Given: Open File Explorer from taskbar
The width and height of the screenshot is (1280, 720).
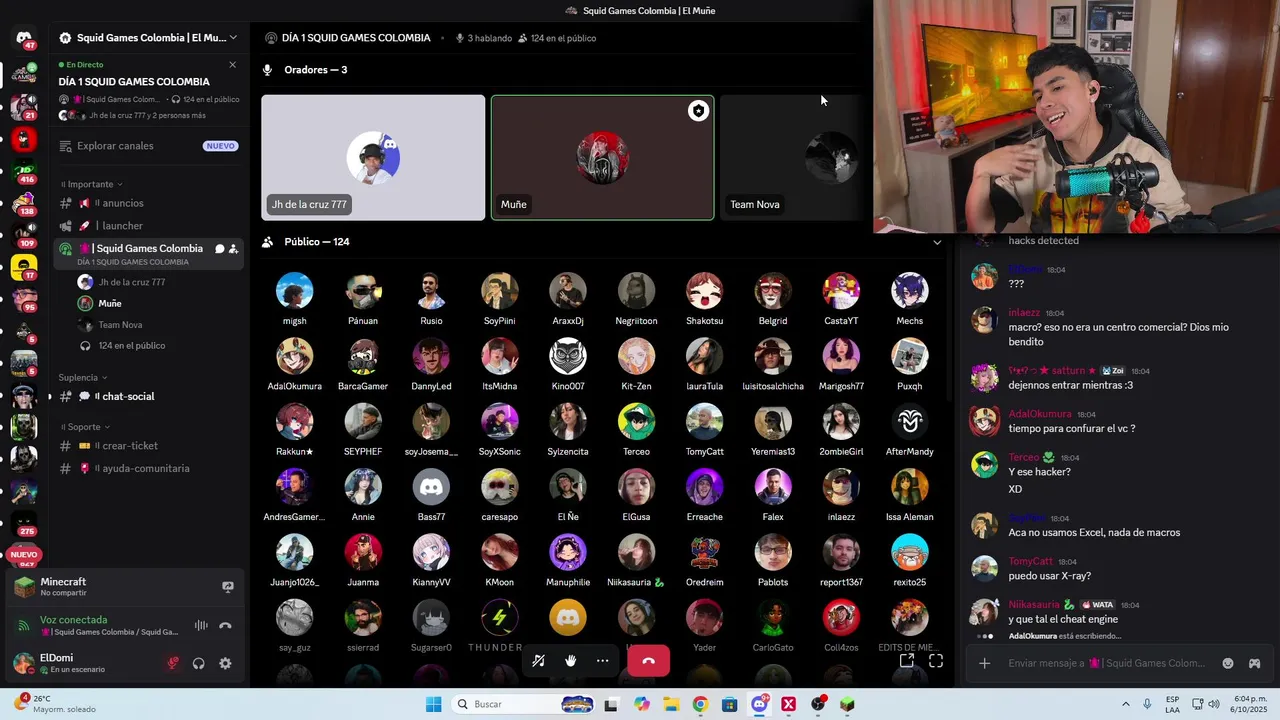Looking at the screenshot, I should (671, 704).
